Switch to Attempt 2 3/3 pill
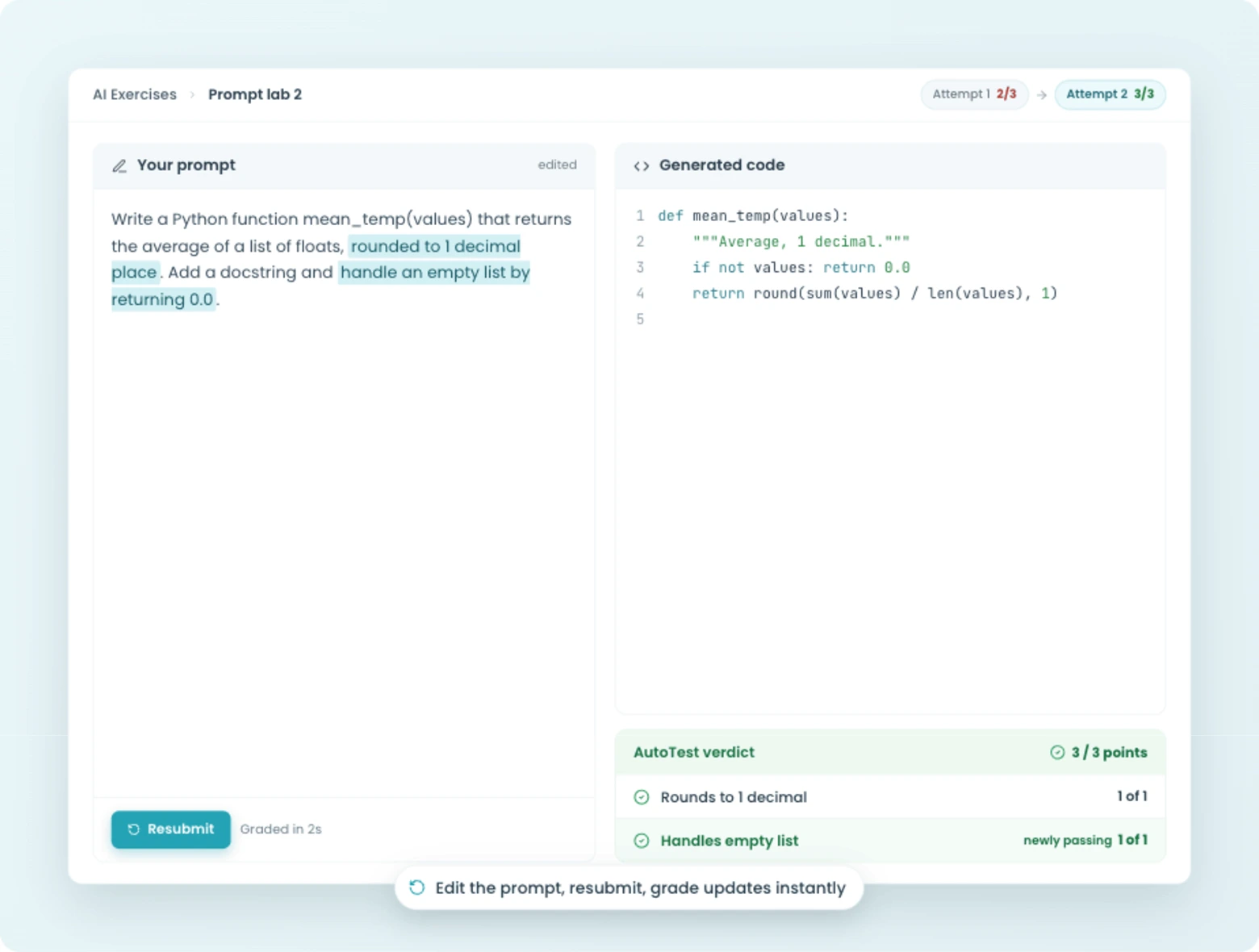 tap(1110, 94)
